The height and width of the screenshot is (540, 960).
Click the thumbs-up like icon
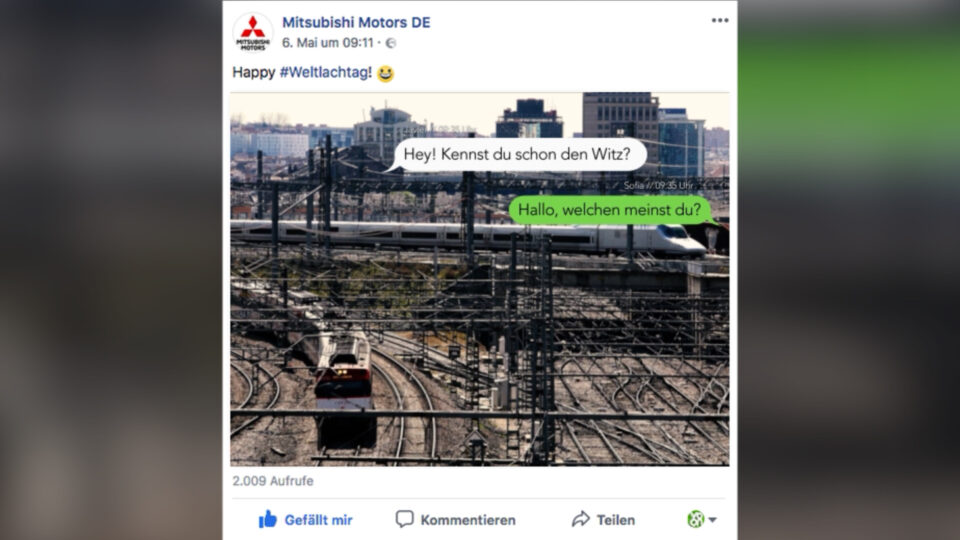click(268, 519)
